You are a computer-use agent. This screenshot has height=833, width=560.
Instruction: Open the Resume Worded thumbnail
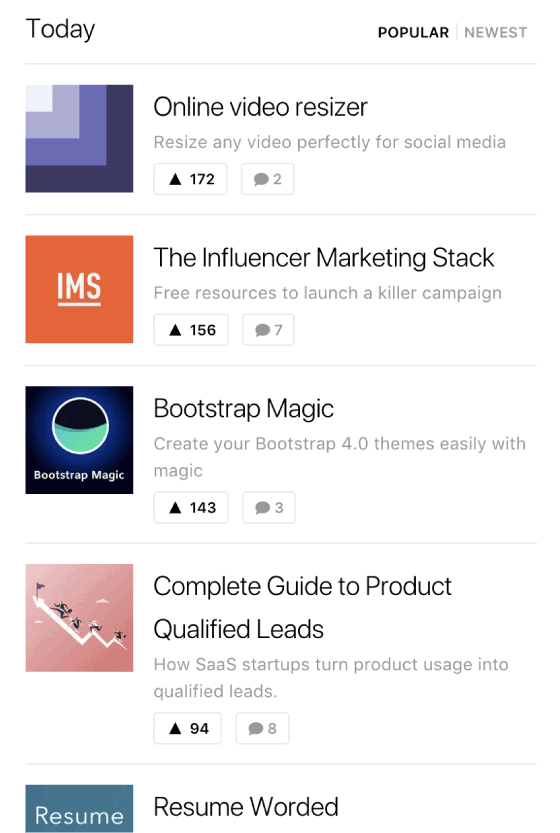pos(79,809)
